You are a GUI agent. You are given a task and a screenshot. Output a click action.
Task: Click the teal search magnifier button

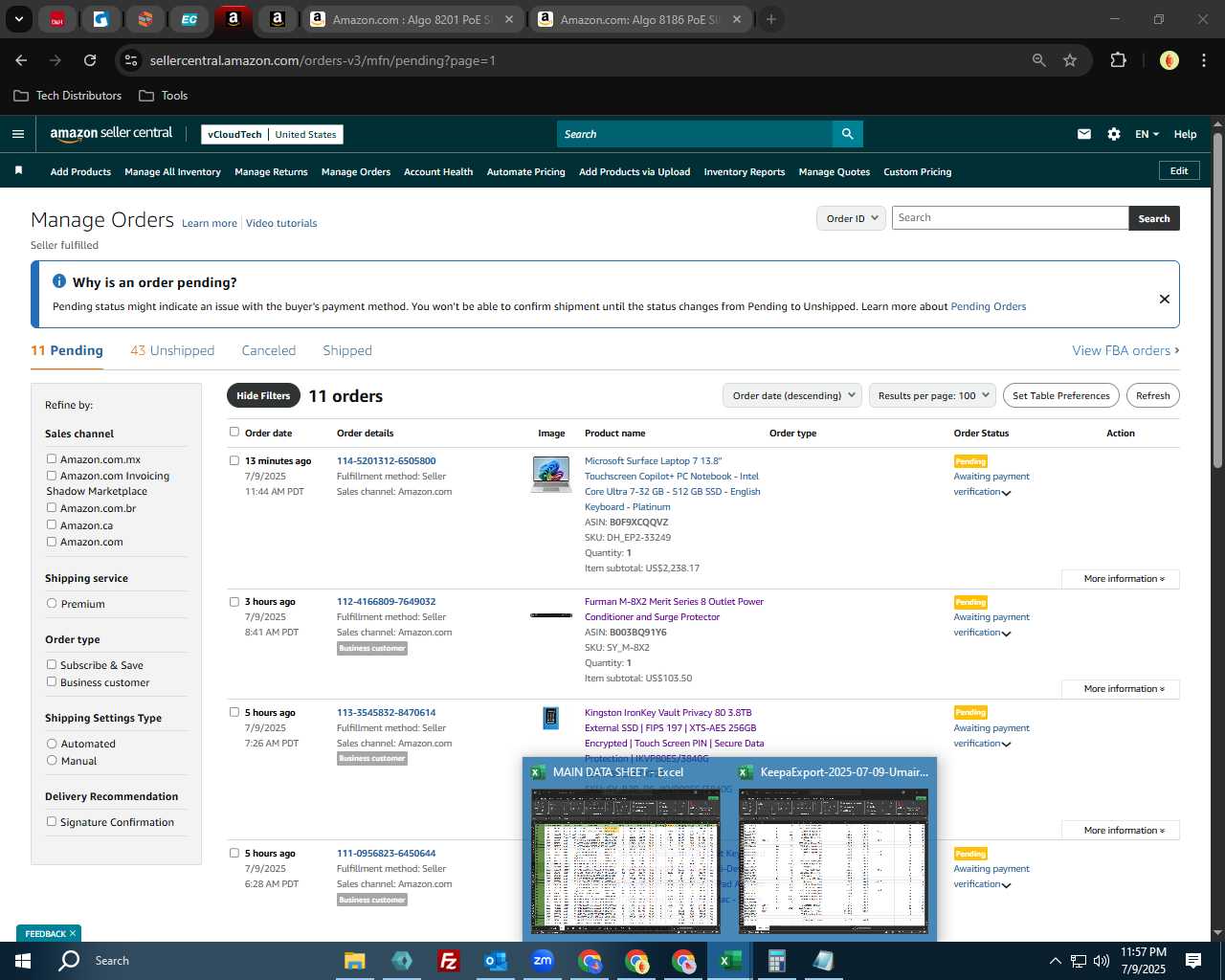click(x=847, y=134)
